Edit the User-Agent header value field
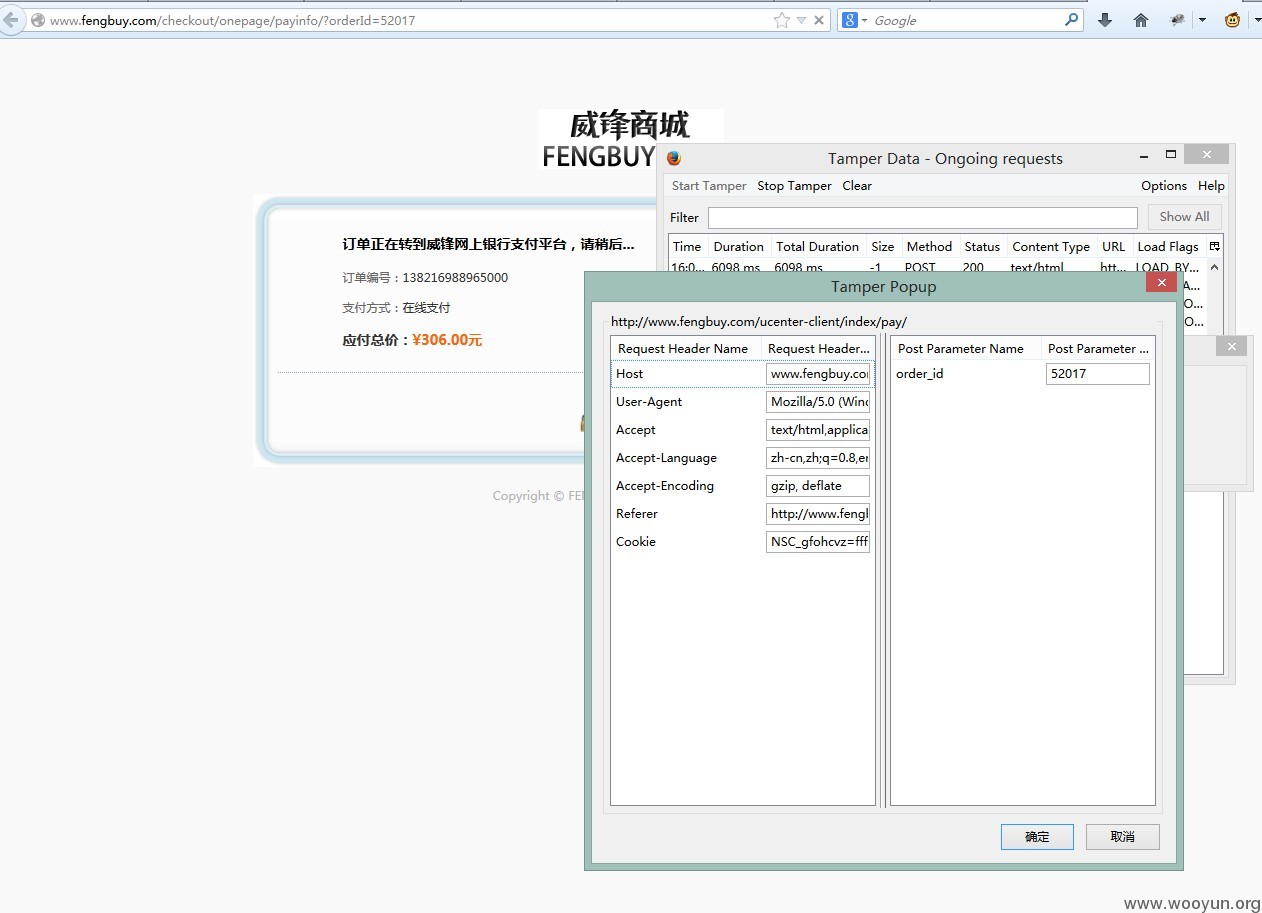 tap(818, 402)
